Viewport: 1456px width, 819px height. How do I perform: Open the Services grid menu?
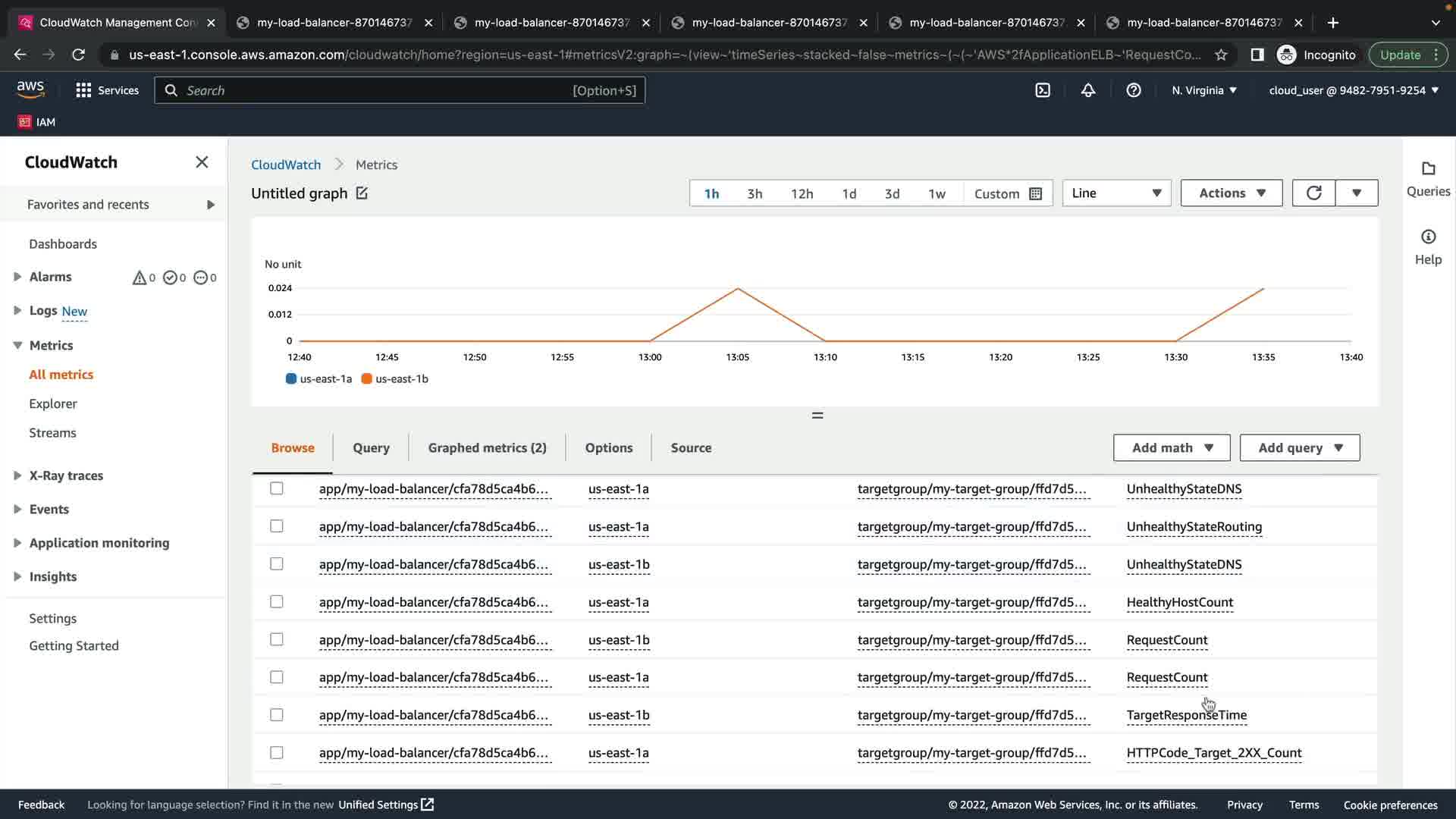coord(83,90)
